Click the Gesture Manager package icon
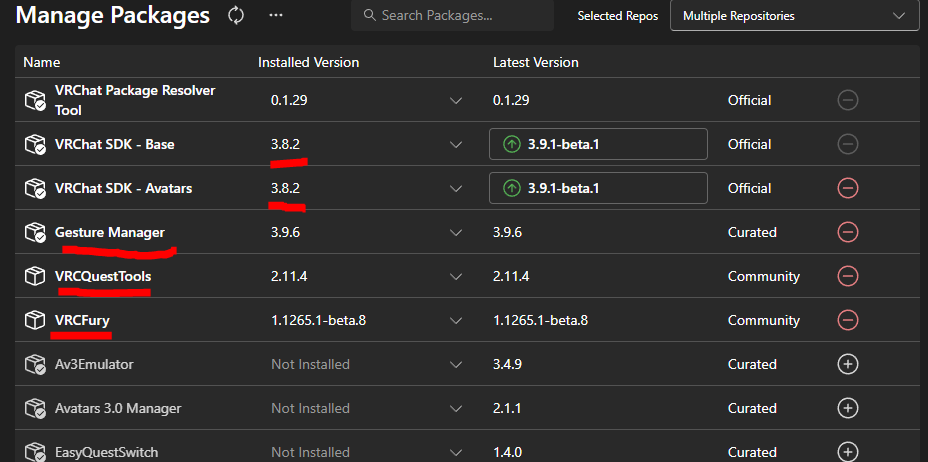This screenshot has height=462, width=928. [x=35, y=232]
